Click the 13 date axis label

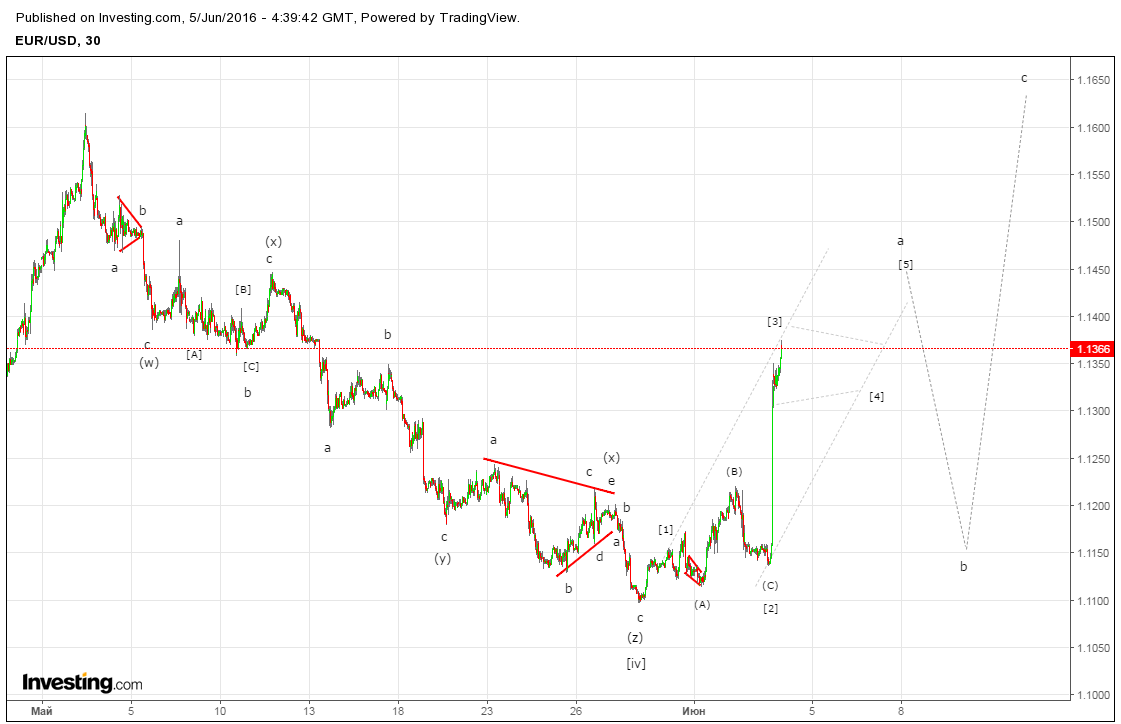309,711
